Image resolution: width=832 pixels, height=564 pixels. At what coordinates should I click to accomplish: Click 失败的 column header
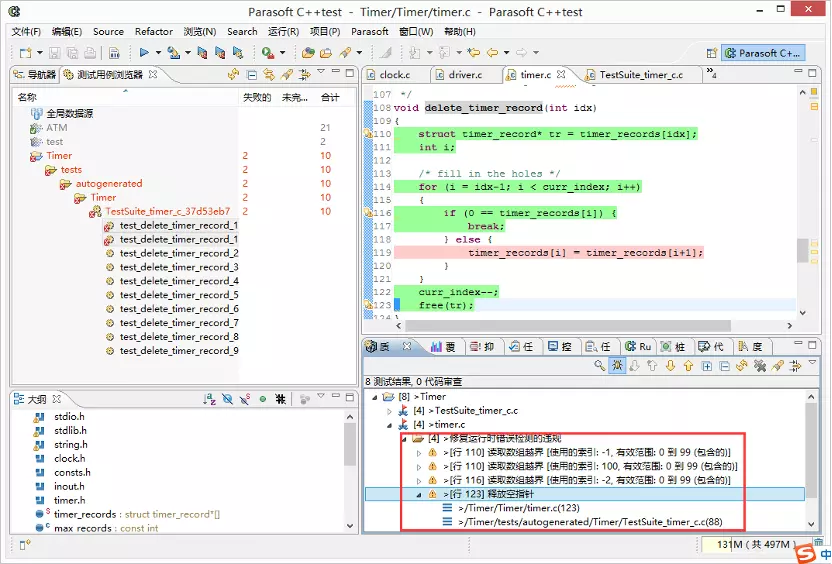point(257,98)
